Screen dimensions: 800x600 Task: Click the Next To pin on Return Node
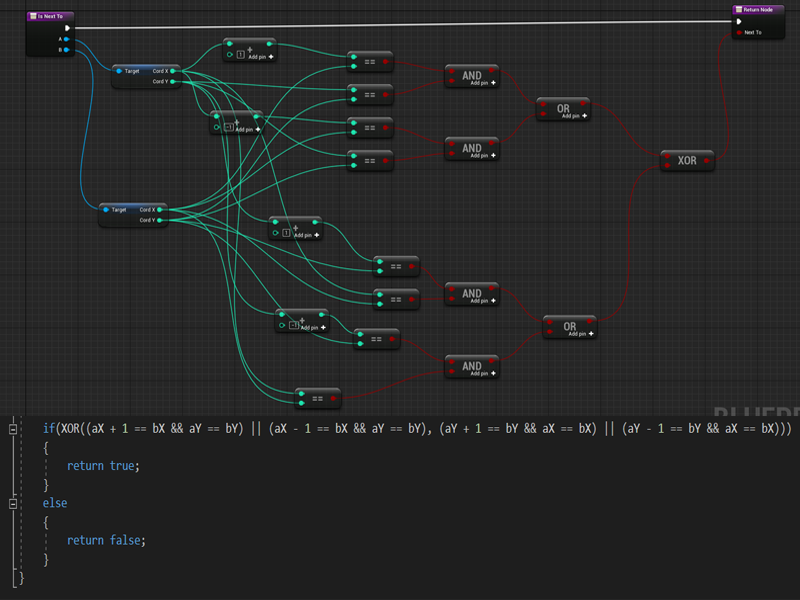pos(739,33)
